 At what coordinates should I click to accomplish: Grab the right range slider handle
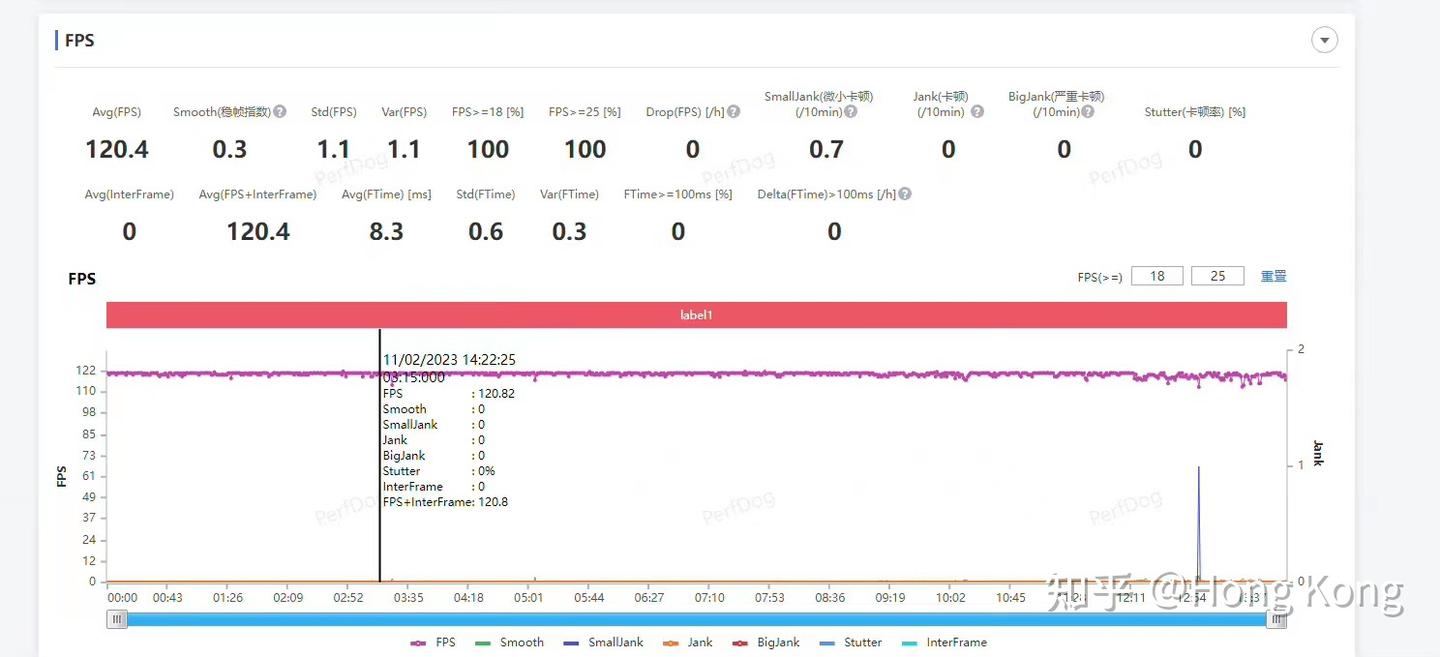tap(1276, 619)
